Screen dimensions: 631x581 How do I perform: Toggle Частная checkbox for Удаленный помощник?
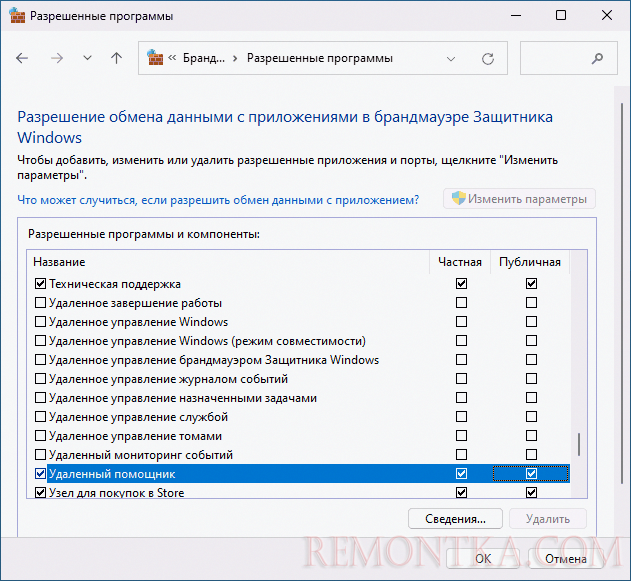pyautogui.click(x=462, y=474)
